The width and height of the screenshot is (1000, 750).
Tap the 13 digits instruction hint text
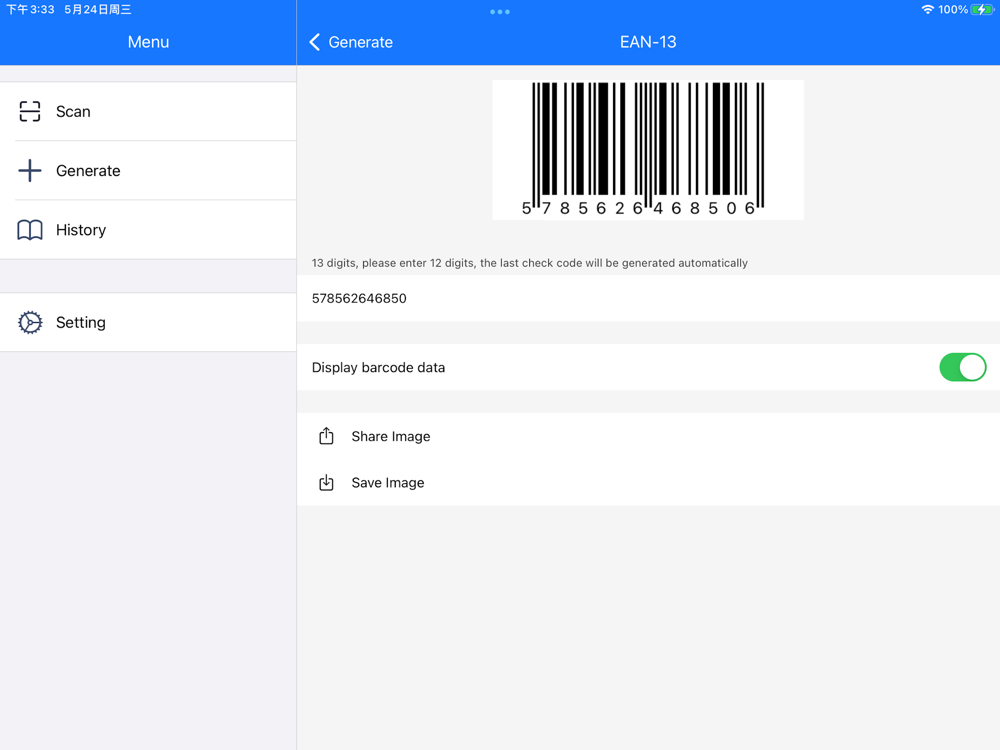pyautogui.click(x=529, y=263)
